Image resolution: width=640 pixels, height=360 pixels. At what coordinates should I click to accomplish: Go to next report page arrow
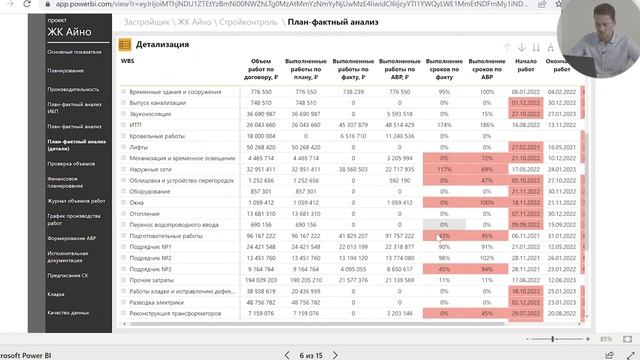coord(335,355)
